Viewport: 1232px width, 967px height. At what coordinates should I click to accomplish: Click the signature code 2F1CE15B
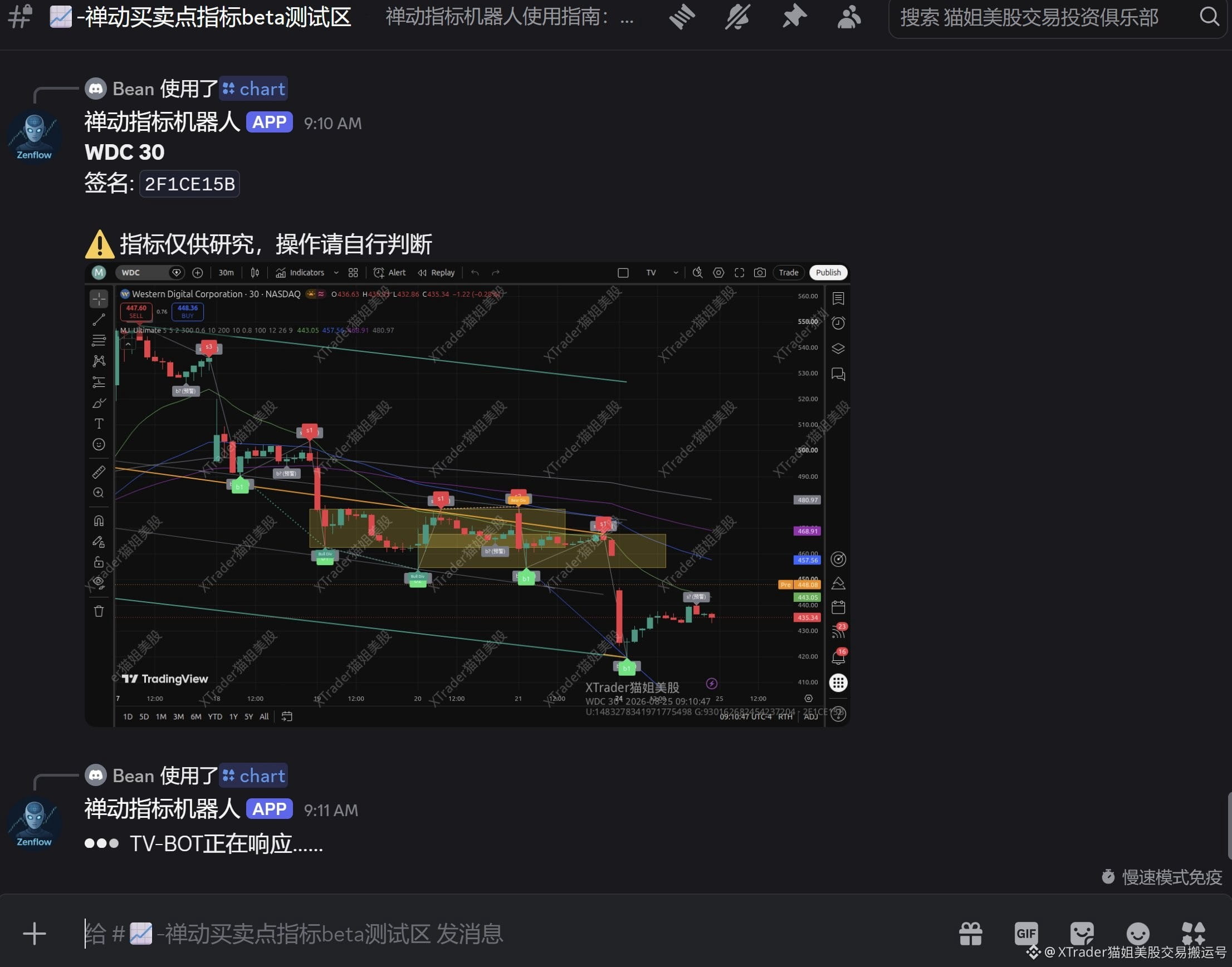tap(190, 184)
